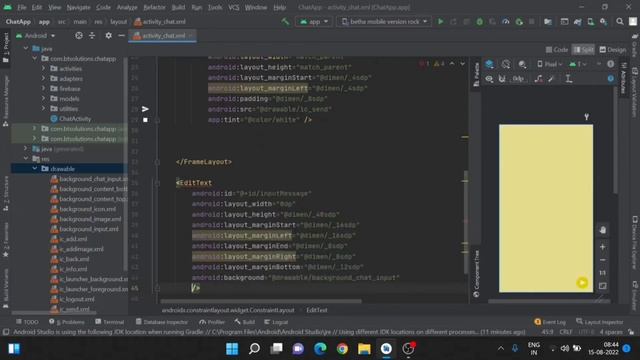Switch editor to Design view
The width and height of the screenshot is (640, 360).
tap(613, 50)
